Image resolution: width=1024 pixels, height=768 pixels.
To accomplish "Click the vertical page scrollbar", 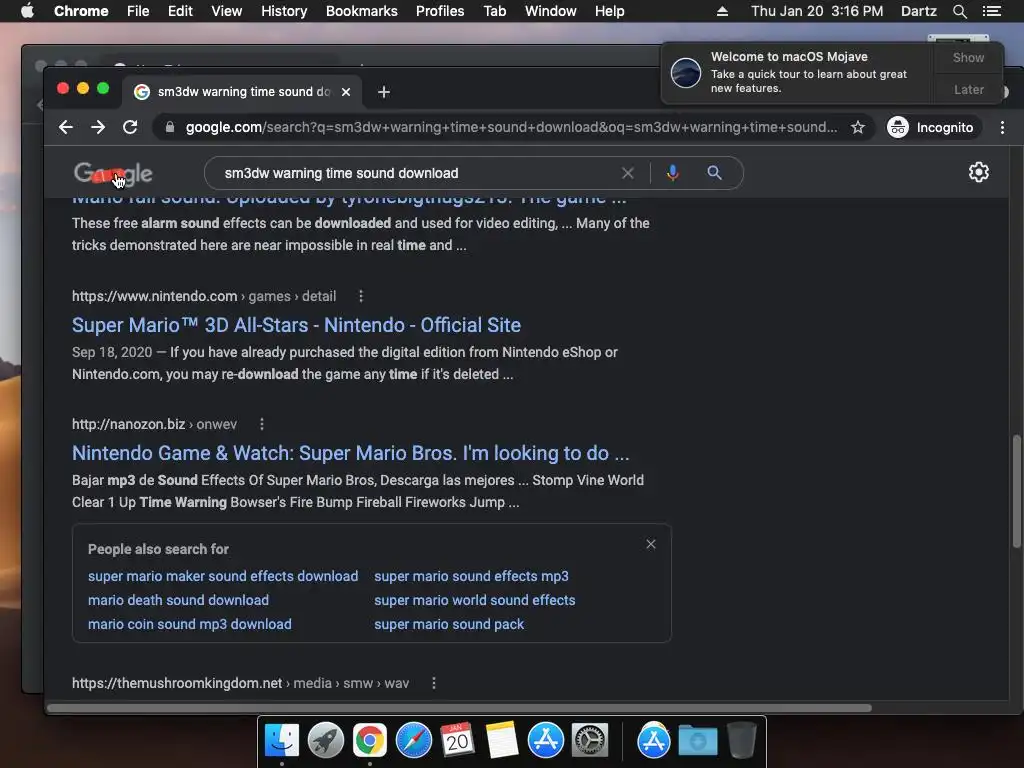I will tap(1016, 492).
